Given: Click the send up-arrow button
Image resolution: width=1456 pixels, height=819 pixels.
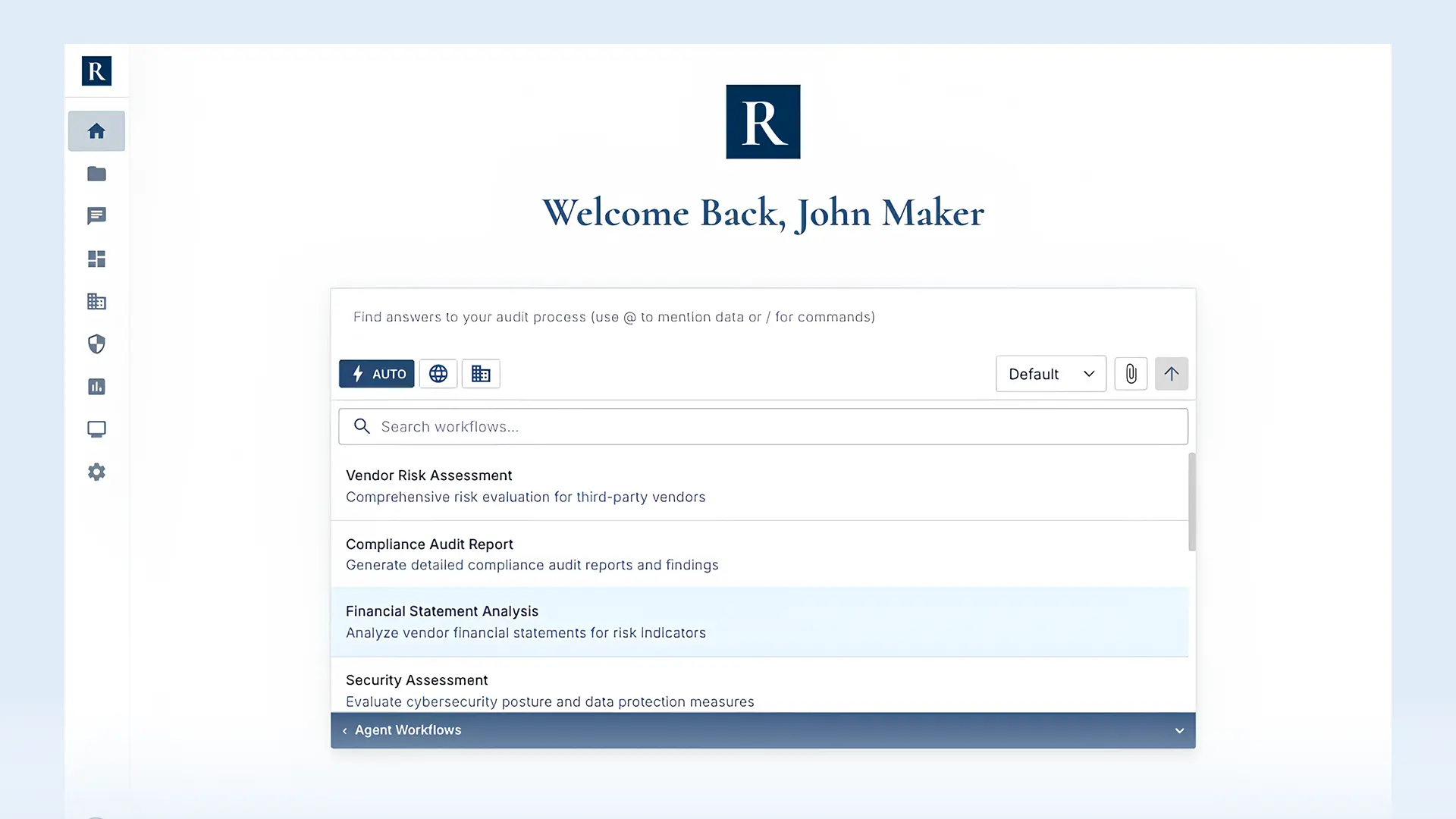Looking at the screenshot, I should (1171, 374).
